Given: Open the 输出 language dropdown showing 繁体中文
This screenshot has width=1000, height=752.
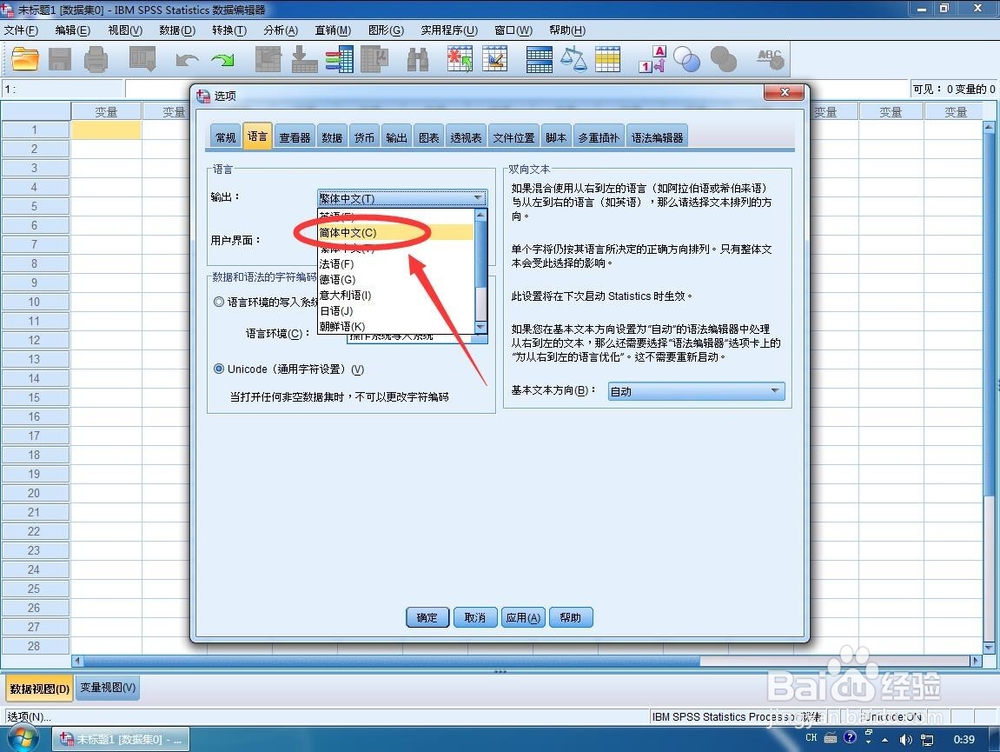Looking at the screenshot, I should click(402, 198).
